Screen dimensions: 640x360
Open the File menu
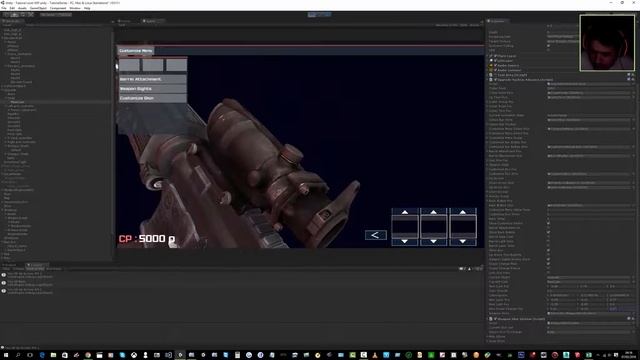pyautogui.click(x=4, y=8)
